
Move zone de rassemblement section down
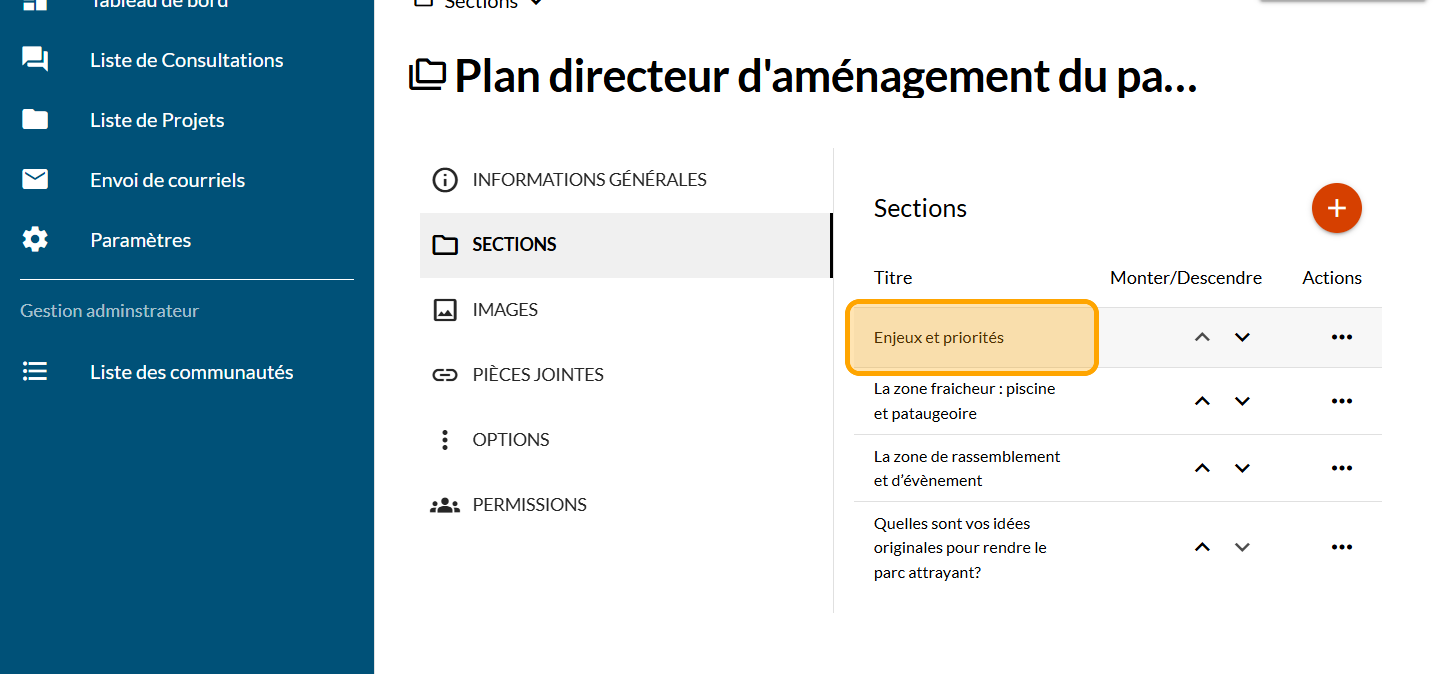1242,468
